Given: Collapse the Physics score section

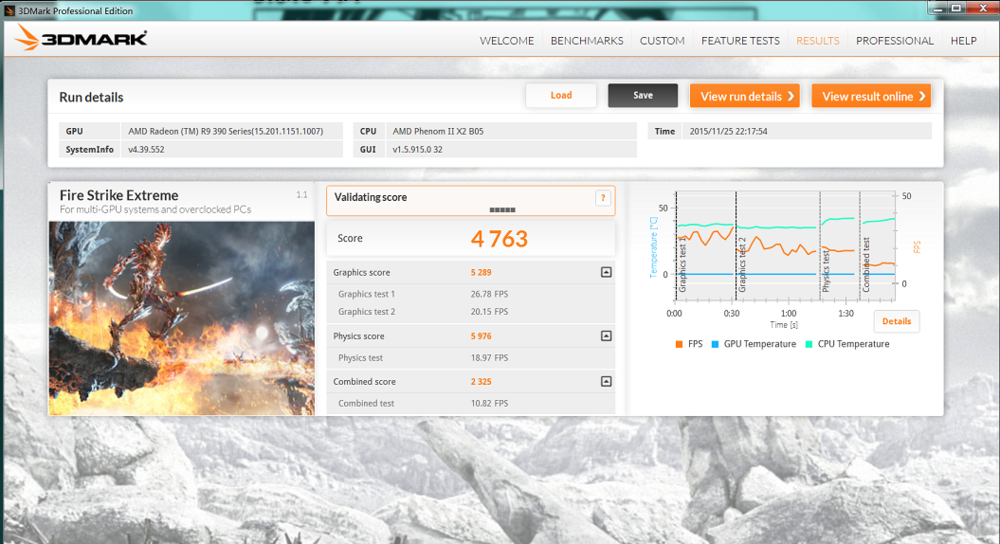Looking at the screenshot, I should pyautogui.click(x=606, y=336).
